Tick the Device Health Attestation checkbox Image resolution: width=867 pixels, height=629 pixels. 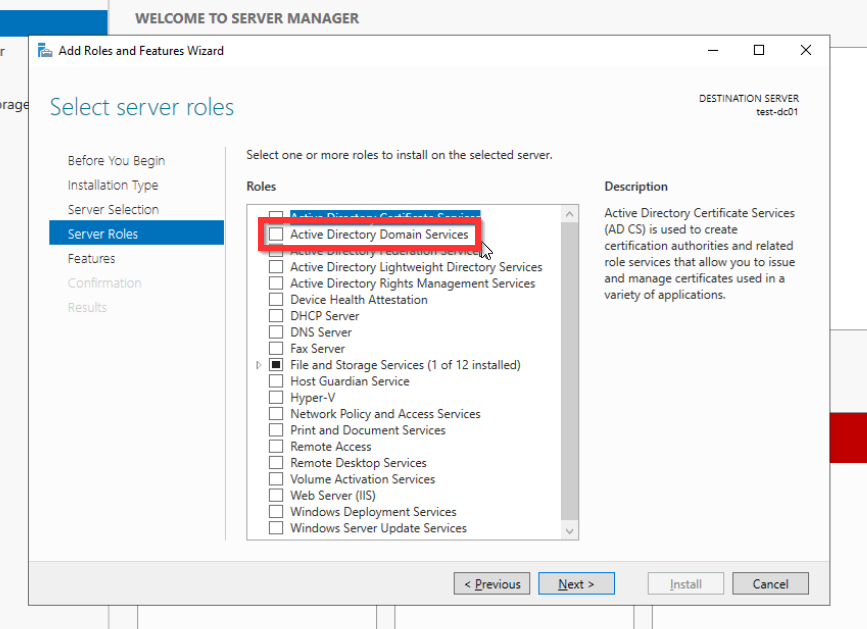[x=276, y=300]
